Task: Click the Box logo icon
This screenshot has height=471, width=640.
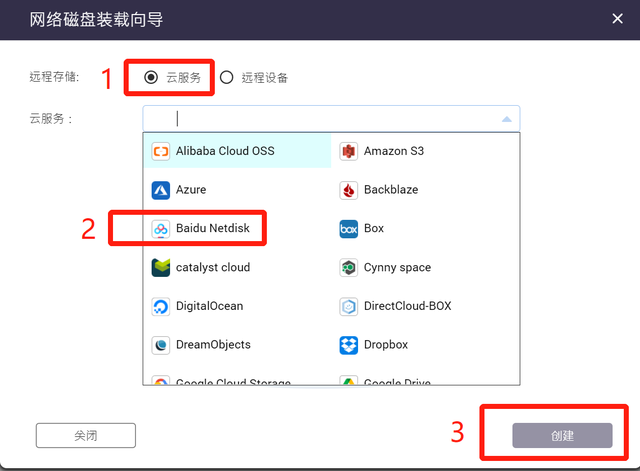Action: click(x=349, y=229)
